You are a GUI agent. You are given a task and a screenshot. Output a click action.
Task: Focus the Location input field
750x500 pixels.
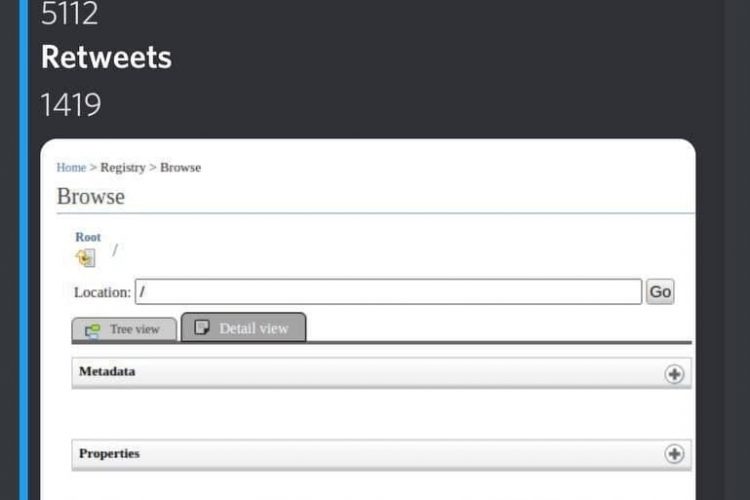[x=388, y=291]
